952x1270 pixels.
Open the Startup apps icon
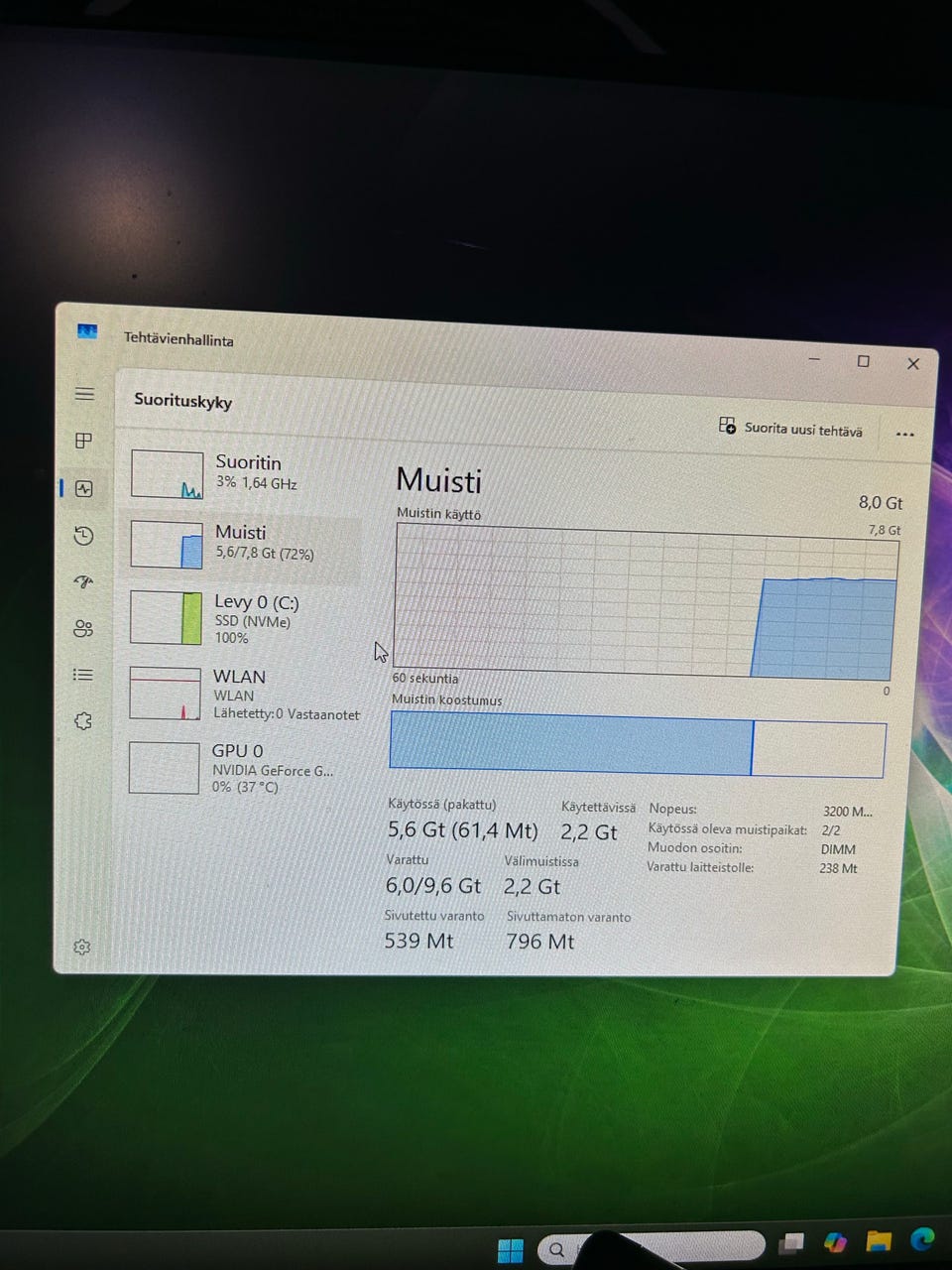[83, 581]
